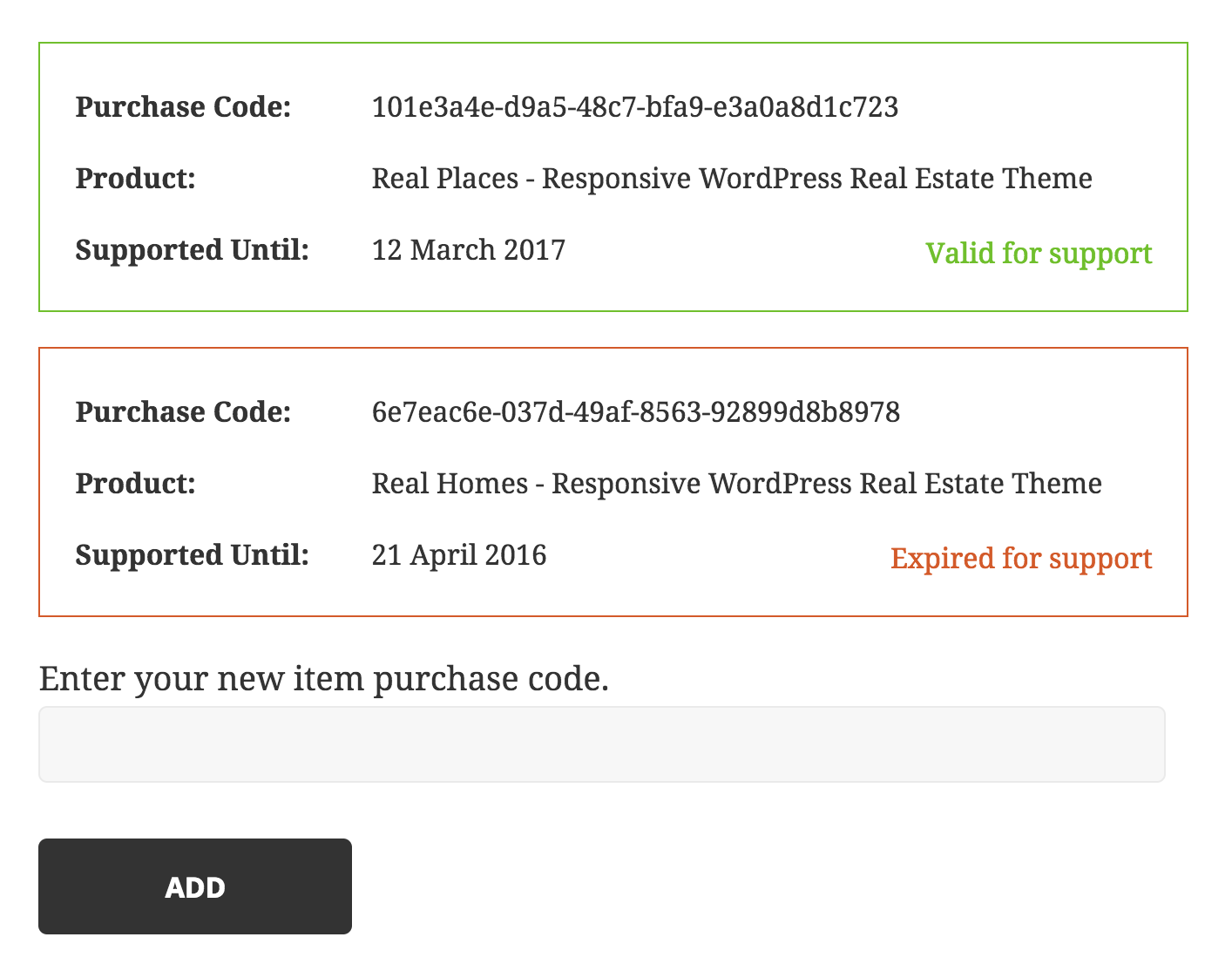Focus the new item purchase code field
The image size is (1232, 971).
(x=602, y=744)
